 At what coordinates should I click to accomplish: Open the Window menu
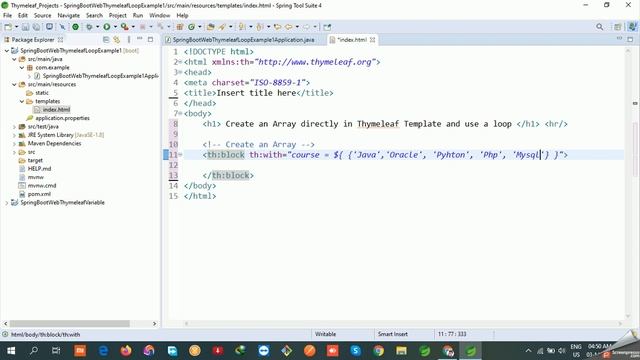pyautogui.click(x=160, y=16)
